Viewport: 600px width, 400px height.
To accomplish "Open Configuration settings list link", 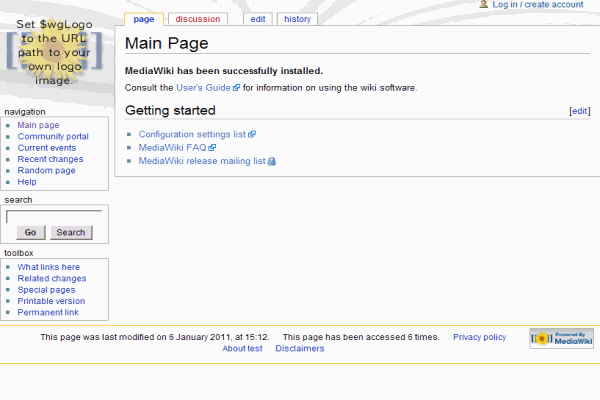I will click(x=192, y=134).
